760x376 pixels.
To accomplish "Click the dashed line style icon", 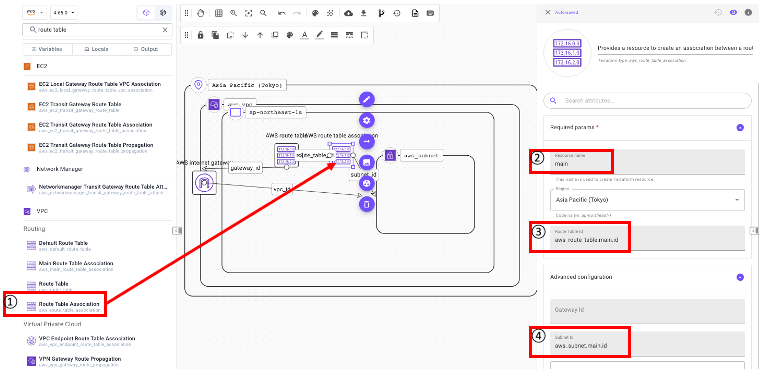I will [349, 35].
